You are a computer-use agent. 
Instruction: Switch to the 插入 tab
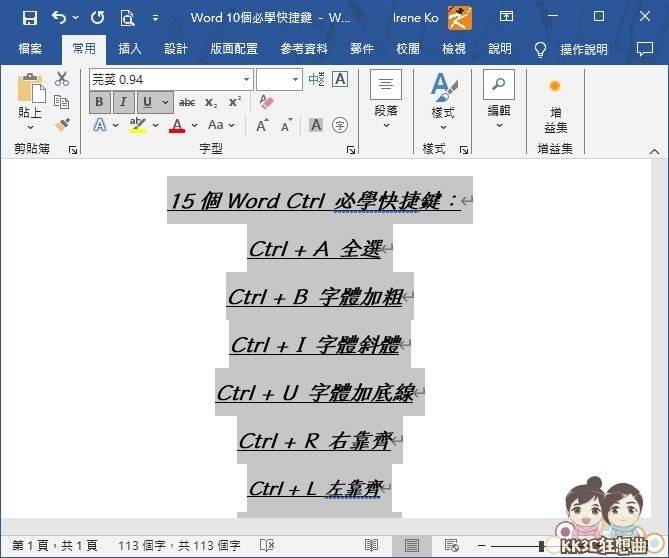coord(130,49)
